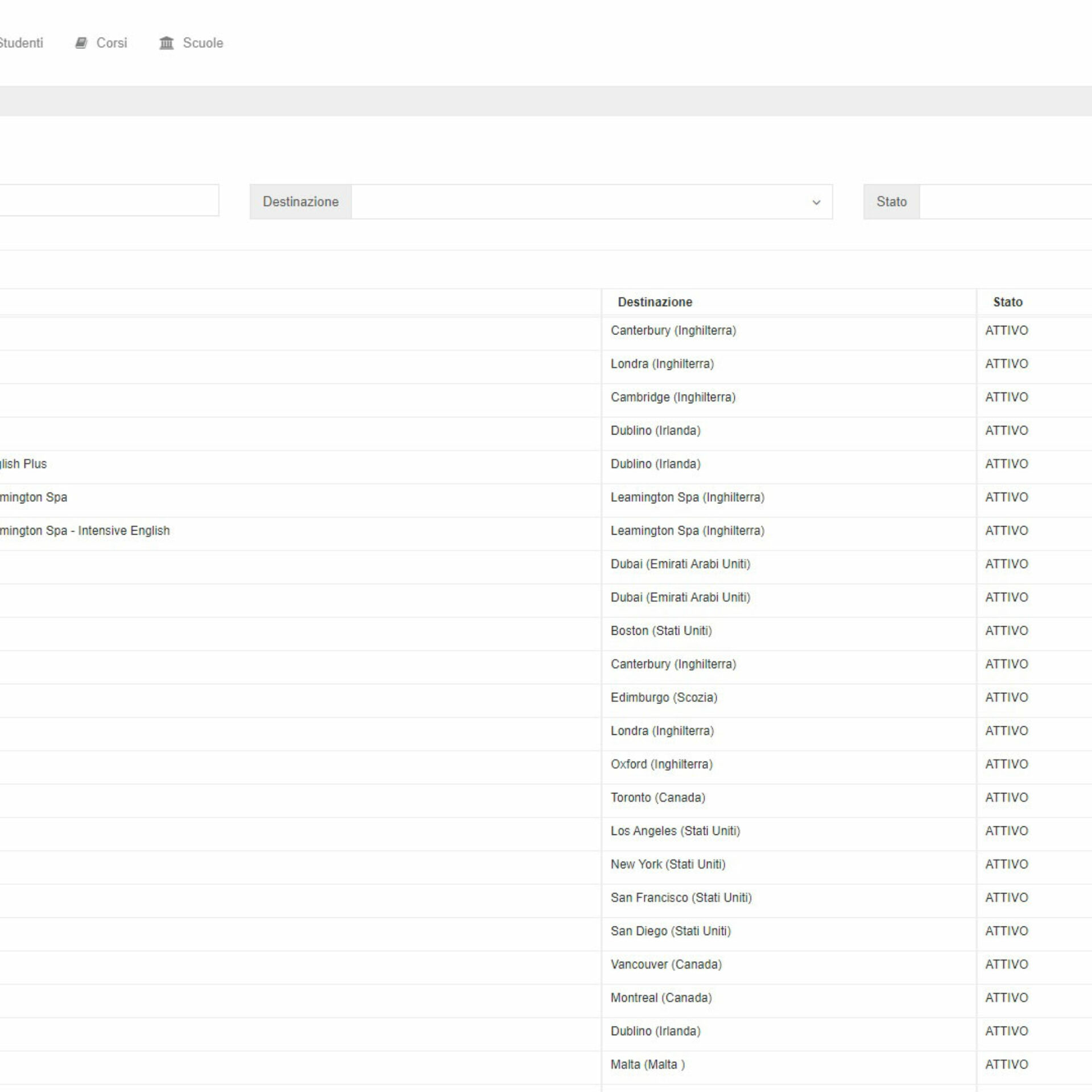The image size is (1092, 1092).
Task: Open the Stato filter field
Action: click(1004, 202)
